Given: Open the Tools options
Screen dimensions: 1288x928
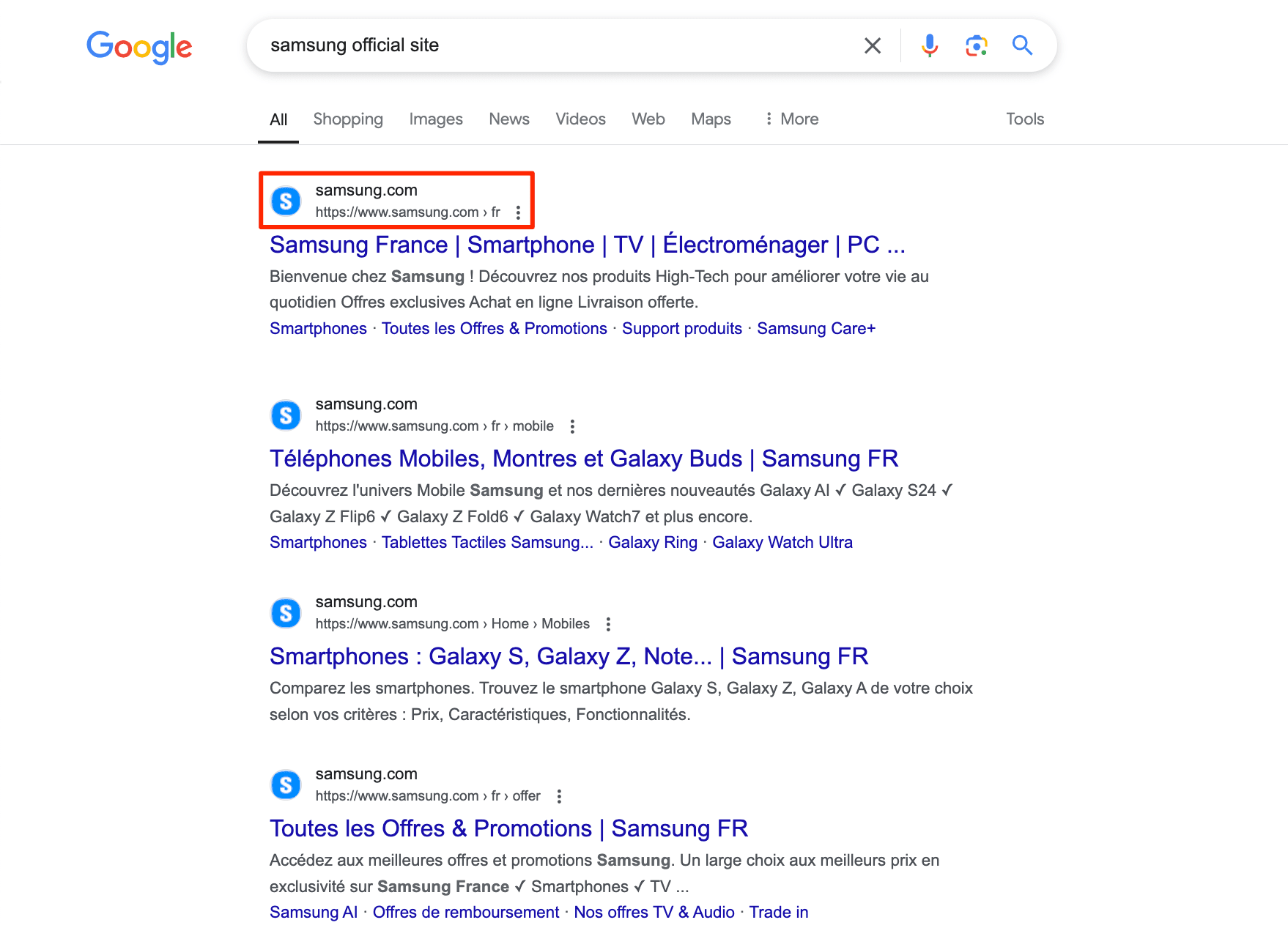Looking at the screenshot, I should [x=1024, y=119].
